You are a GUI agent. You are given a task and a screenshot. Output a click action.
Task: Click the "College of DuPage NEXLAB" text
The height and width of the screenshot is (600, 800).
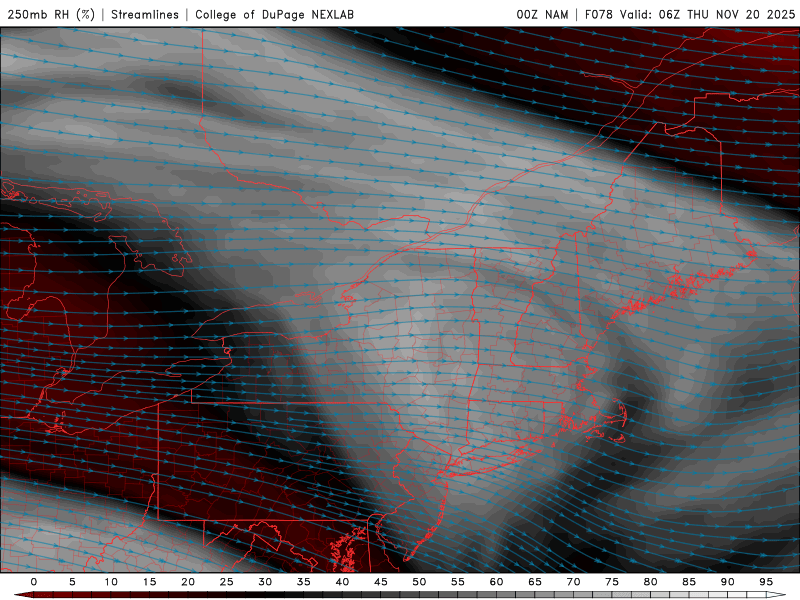274,14
